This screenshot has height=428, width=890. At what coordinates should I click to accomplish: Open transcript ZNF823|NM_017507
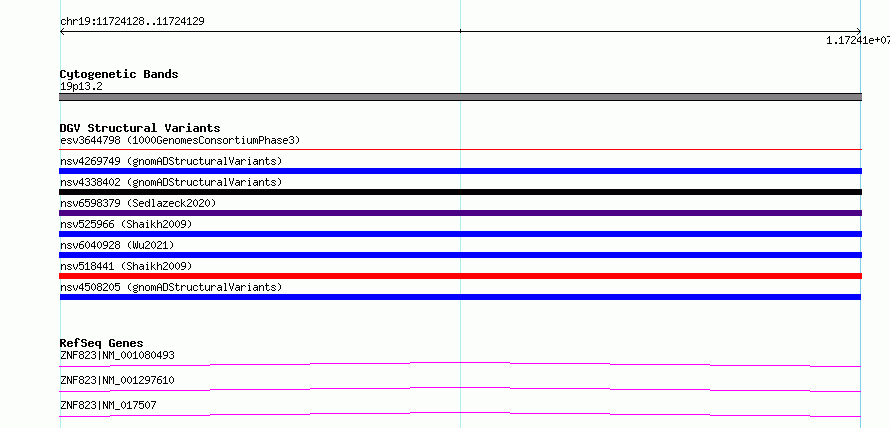coord(108,406)
